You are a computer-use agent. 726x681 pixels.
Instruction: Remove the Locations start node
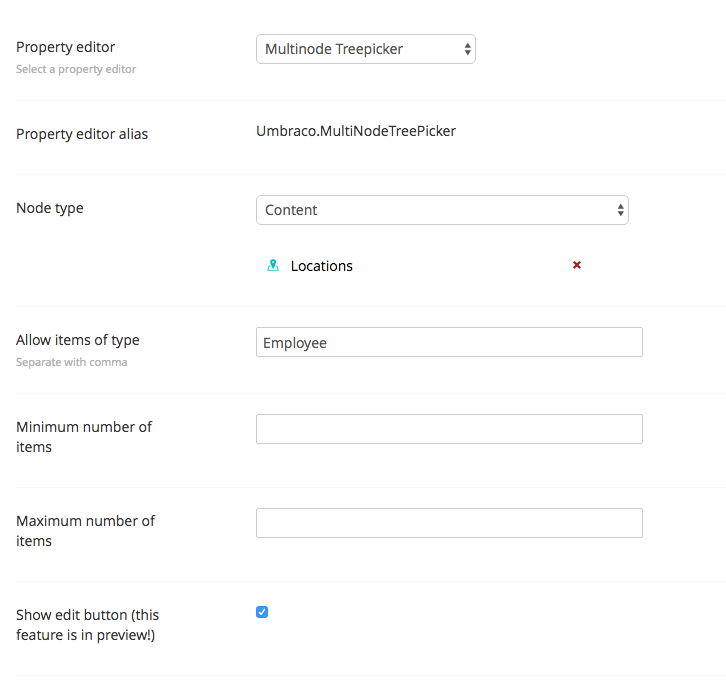pyautogui.click(x=577, y=265)
